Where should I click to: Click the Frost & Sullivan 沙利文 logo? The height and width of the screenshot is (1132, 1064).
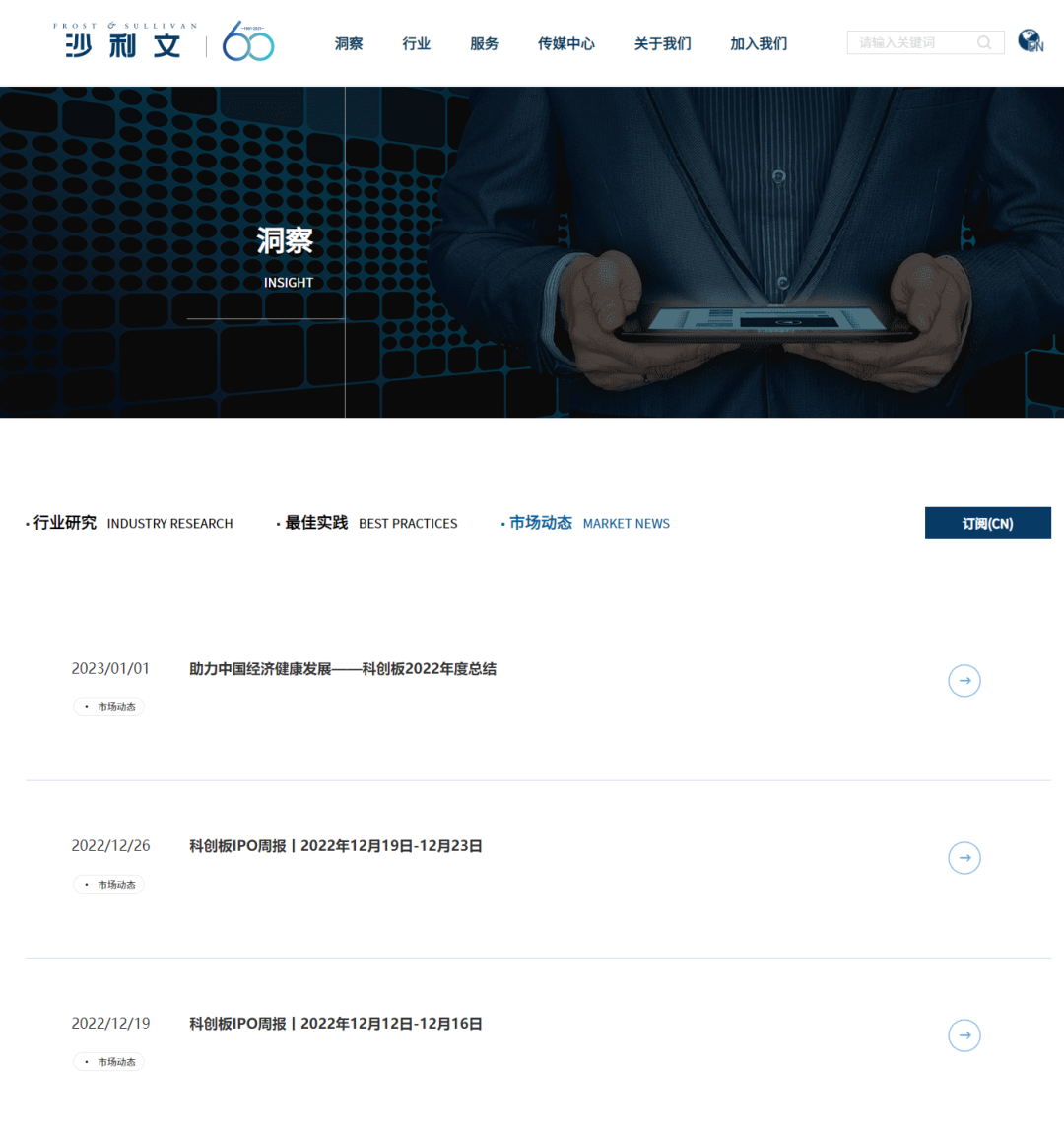125,41
